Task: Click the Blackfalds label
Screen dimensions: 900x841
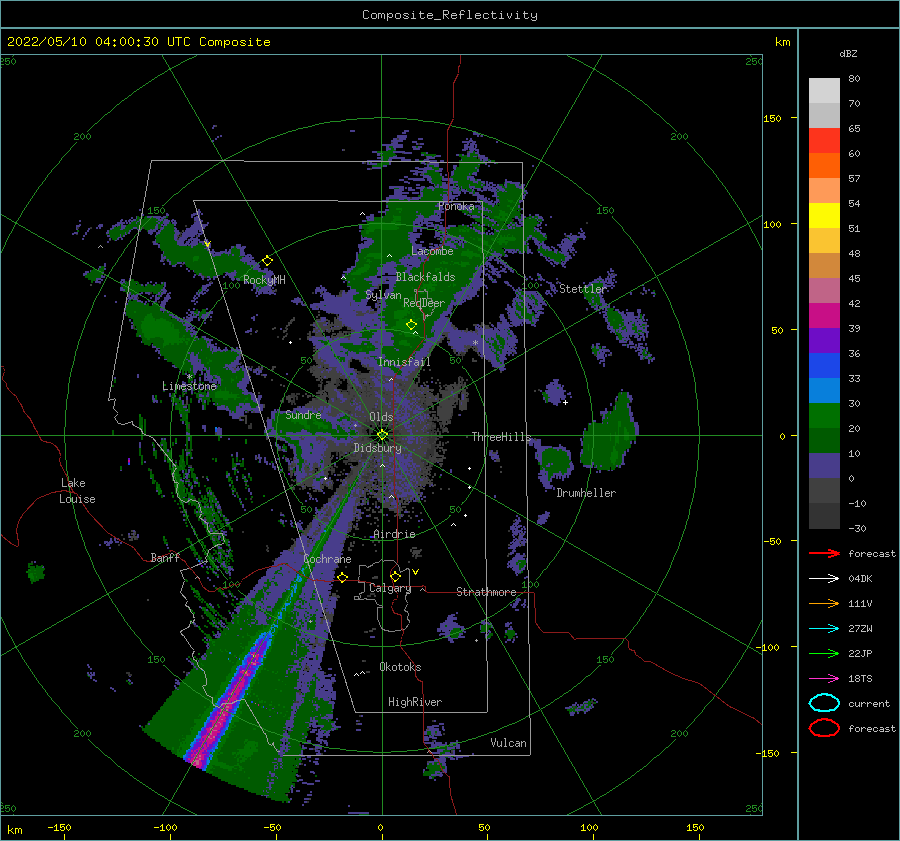Action: point(425,277)
